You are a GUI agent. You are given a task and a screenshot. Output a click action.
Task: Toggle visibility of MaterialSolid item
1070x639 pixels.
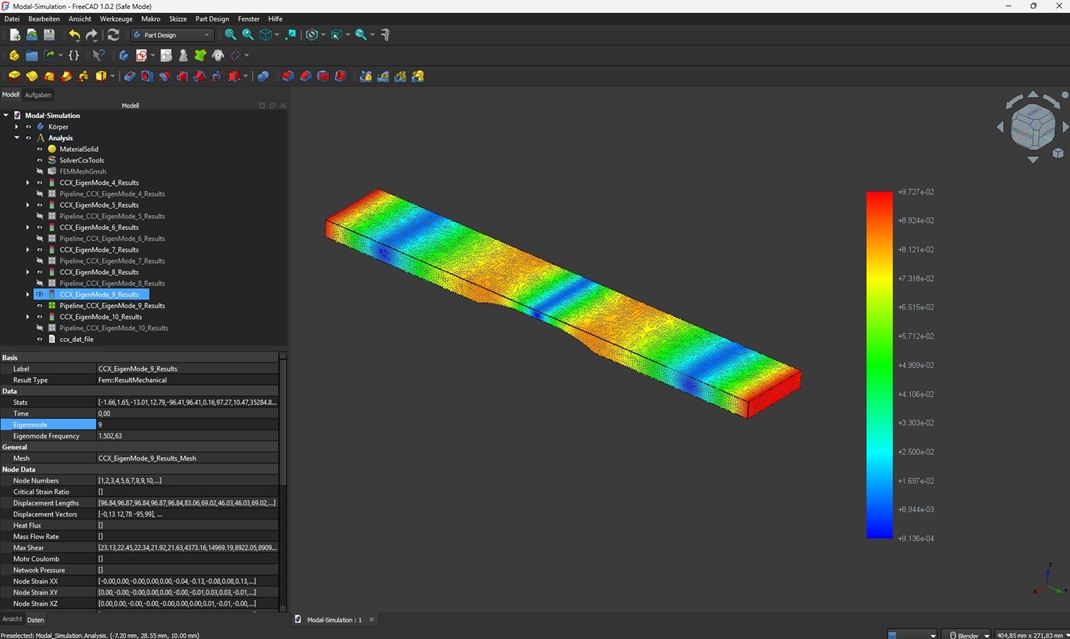coord(40,149)
